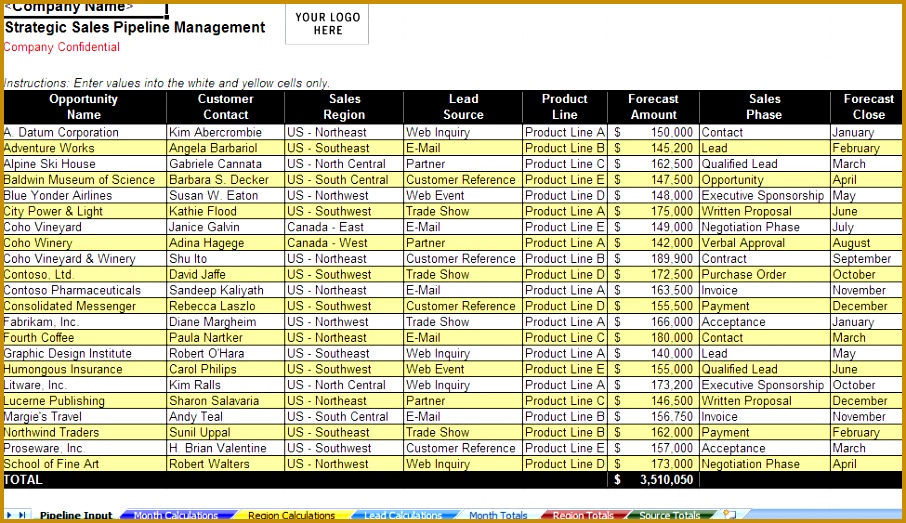This screenshot has width=906, height=523.
Task: Click the September forecast close cell
Action: 867,258
